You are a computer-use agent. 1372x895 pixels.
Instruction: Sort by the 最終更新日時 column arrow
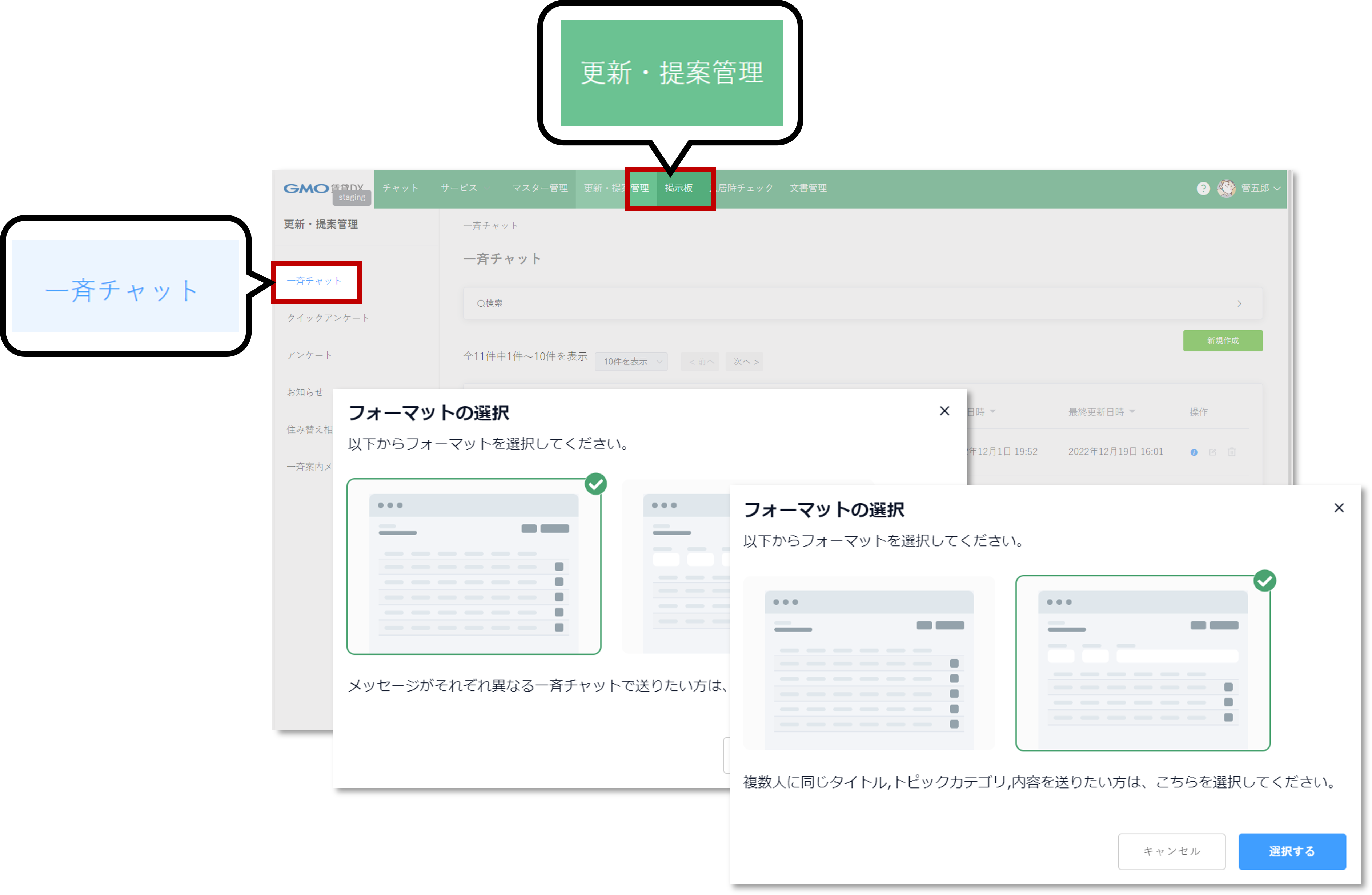point(1132,411)
